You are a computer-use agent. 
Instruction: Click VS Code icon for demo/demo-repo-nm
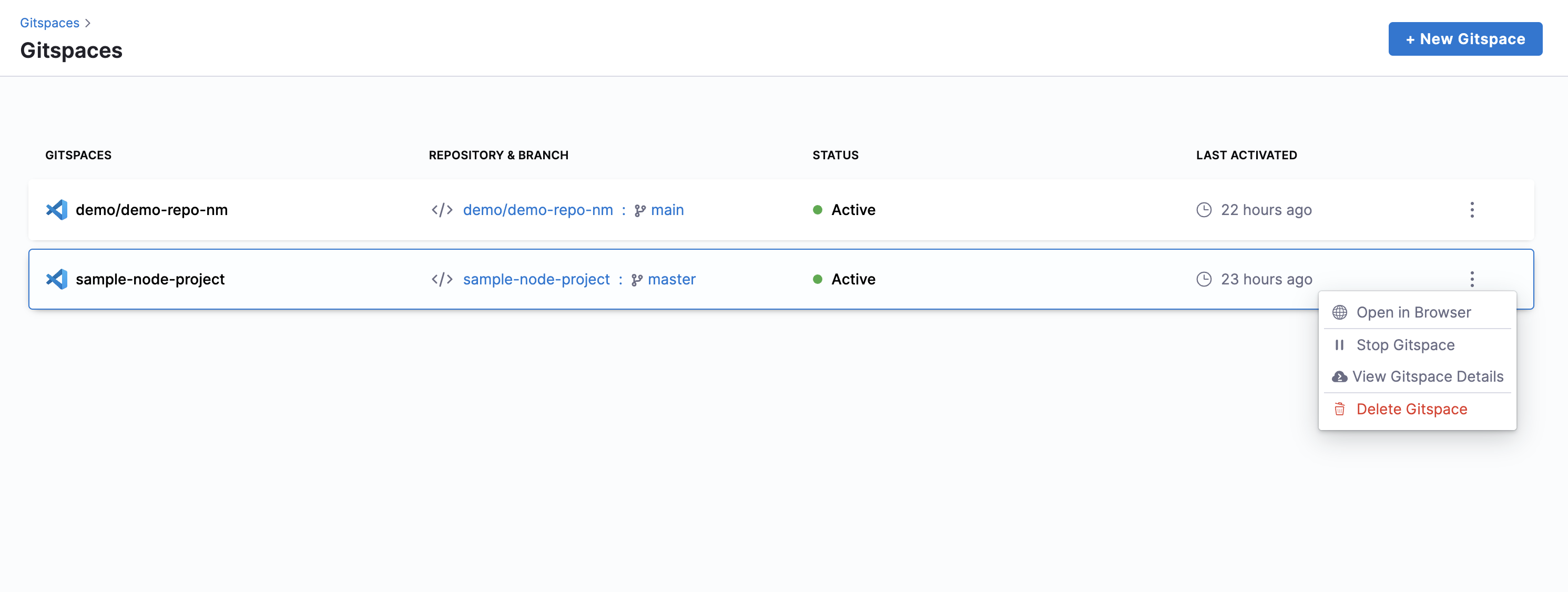(x=57, y=210)
